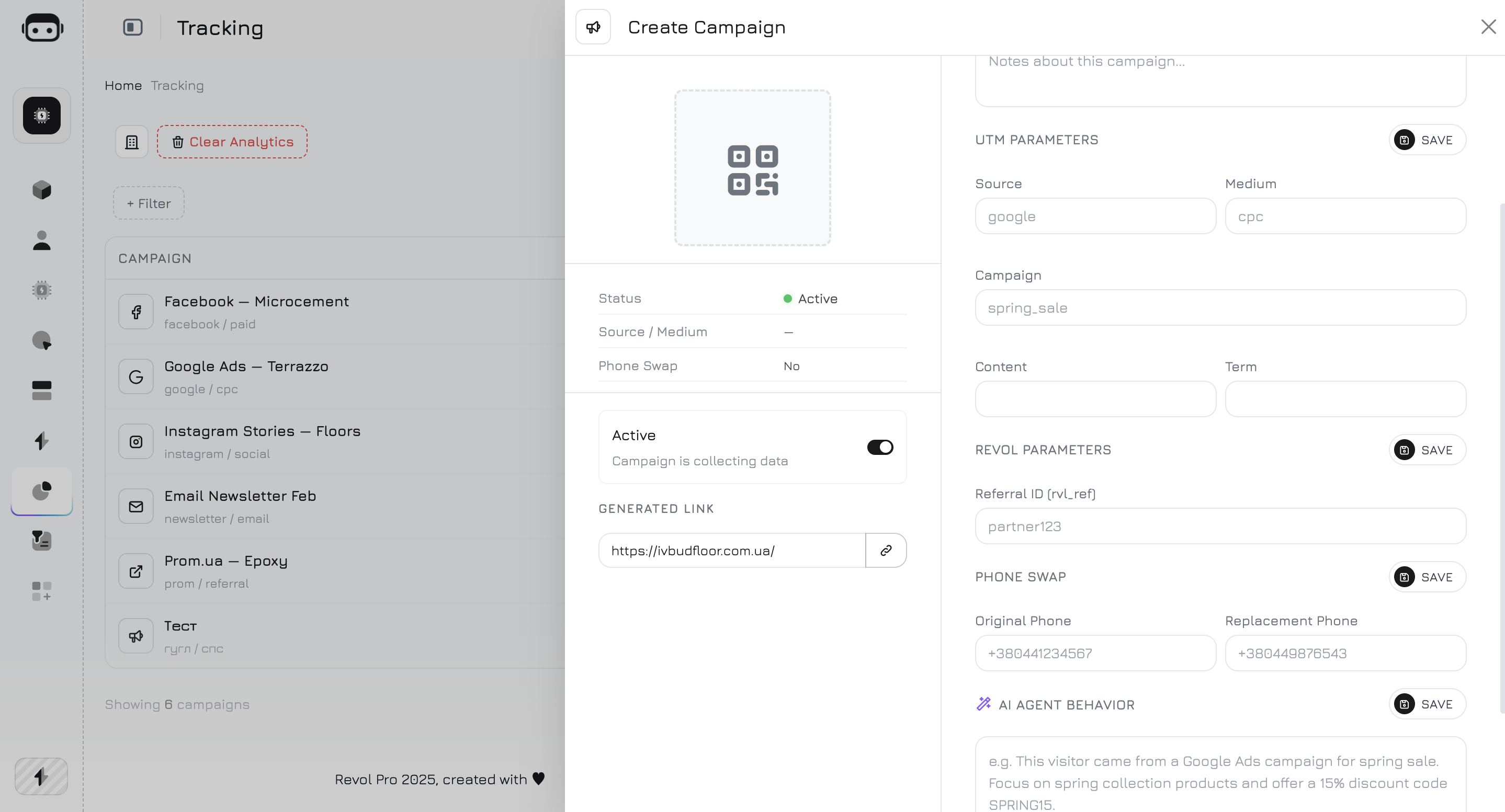This screenshot has width=1505, height=812.
Task: Open the AI chip icon in sidebar
Action: click(x=41, y=290)
